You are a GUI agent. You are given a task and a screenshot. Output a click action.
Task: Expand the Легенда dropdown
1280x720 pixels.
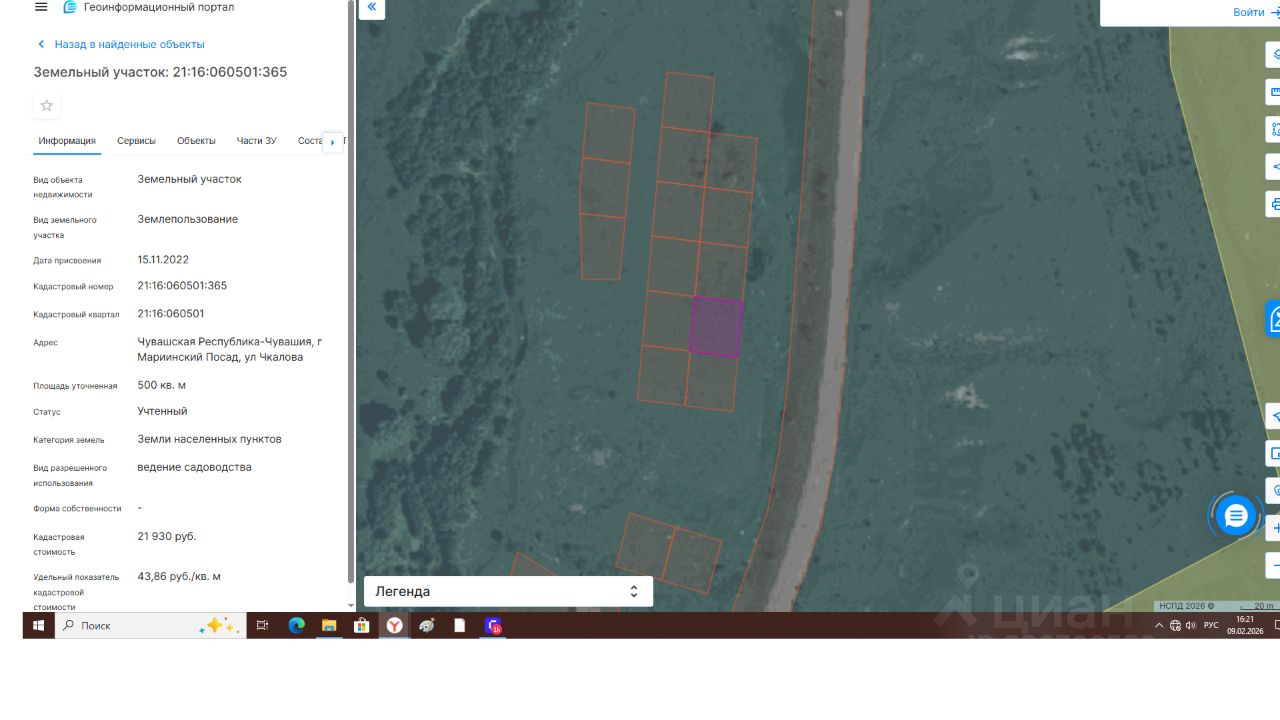508,591
